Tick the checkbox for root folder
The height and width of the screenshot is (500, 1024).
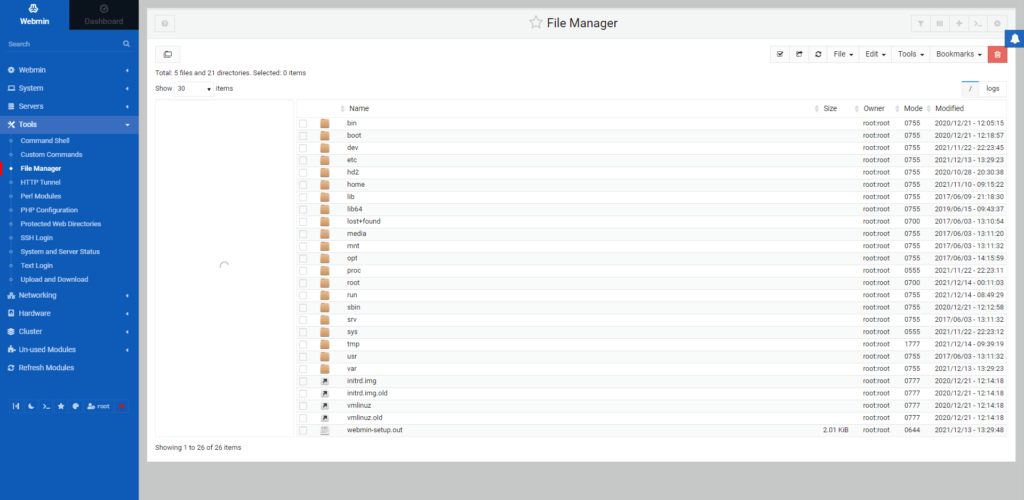303,283
